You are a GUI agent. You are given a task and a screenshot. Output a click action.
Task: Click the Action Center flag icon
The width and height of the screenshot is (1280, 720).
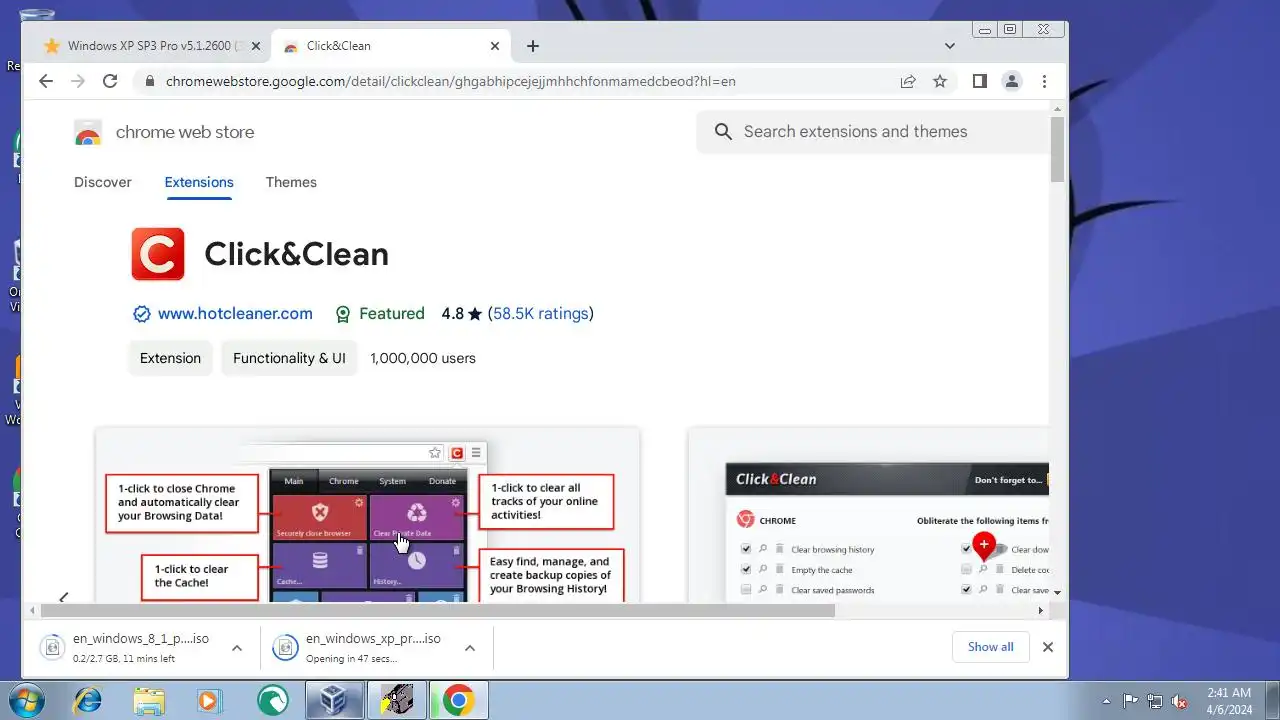(x=1131, y=701)
